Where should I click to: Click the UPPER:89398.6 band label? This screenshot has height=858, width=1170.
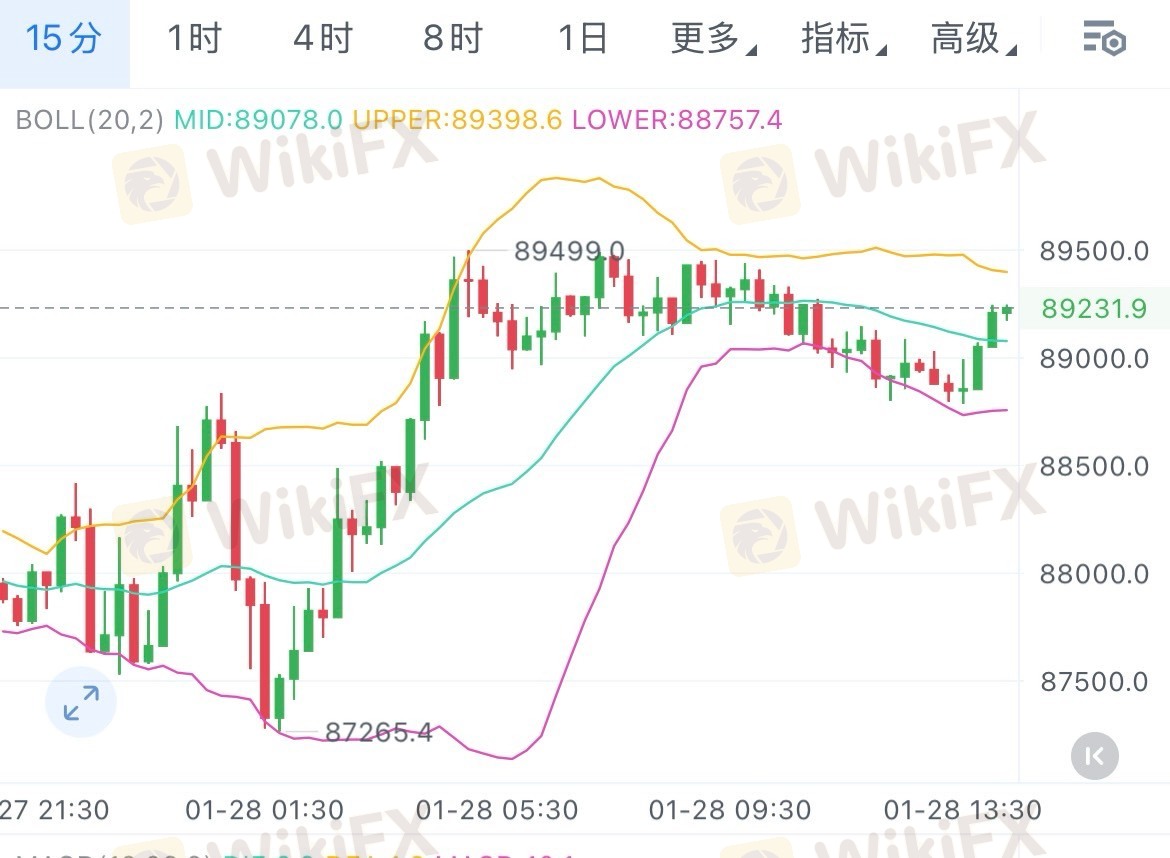coord(457,121)
